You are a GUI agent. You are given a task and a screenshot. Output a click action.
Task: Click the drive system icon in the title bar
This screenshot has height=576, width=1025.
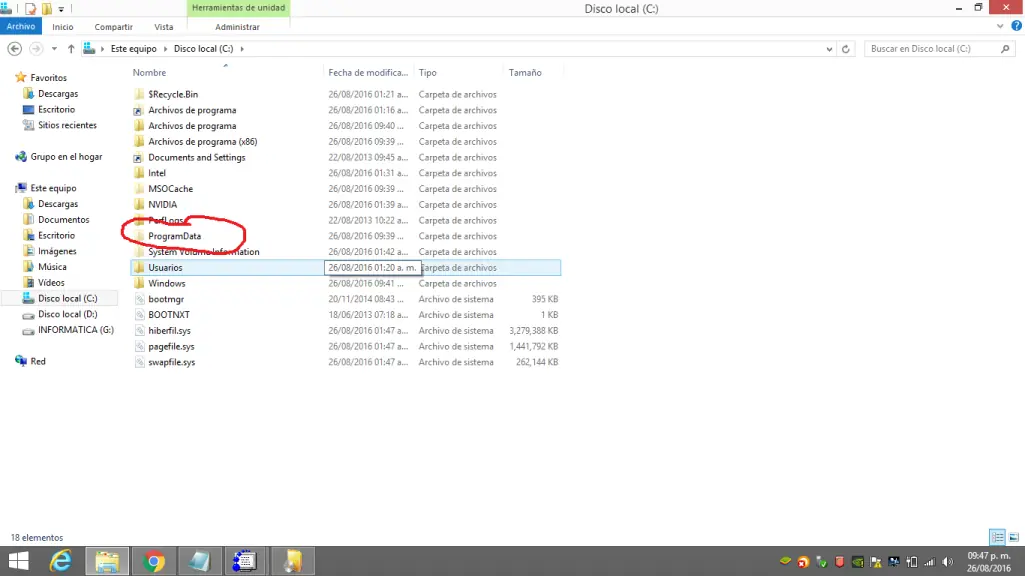6,8
